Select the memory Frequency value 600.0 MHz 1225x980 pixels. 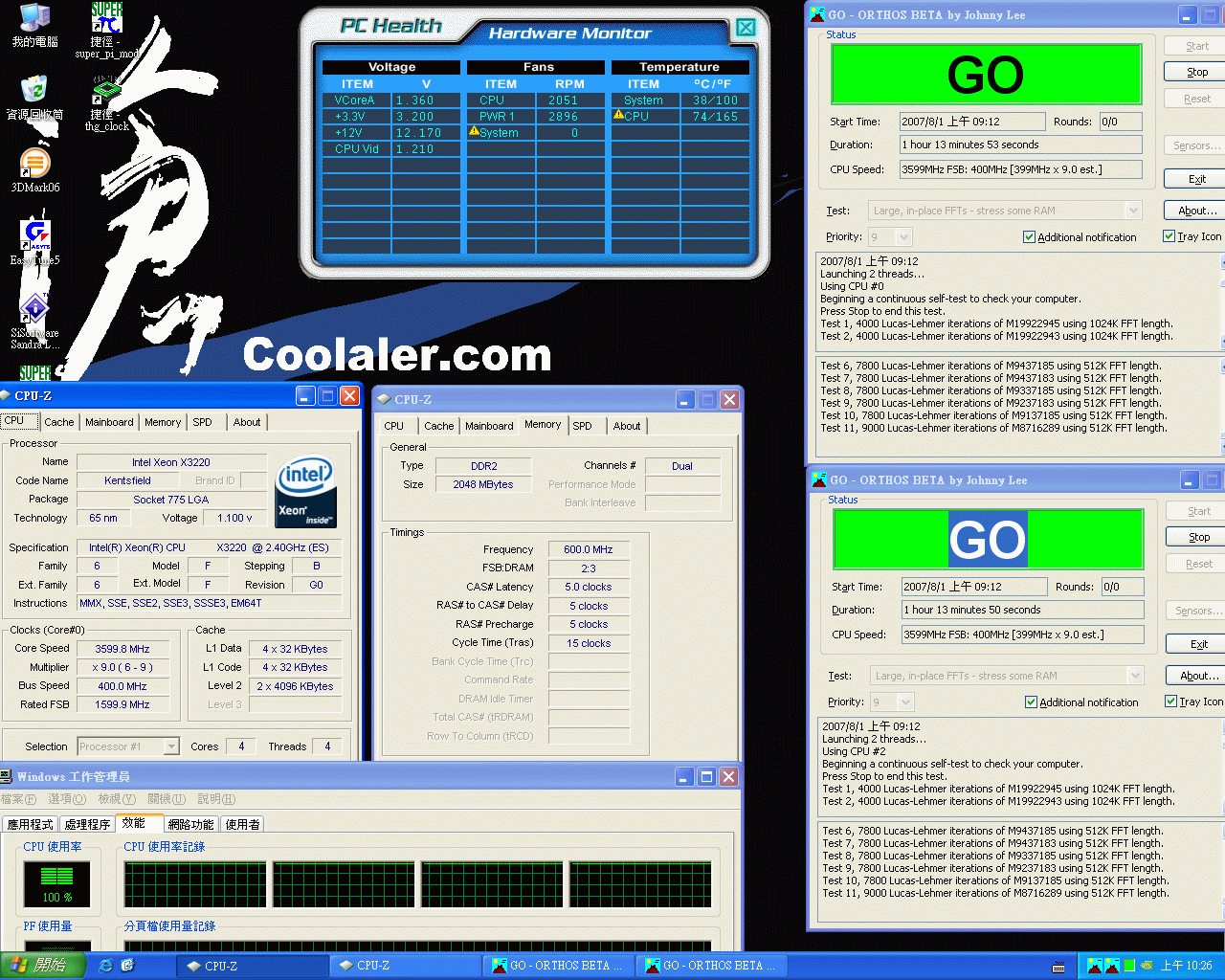tap(589, 549)
